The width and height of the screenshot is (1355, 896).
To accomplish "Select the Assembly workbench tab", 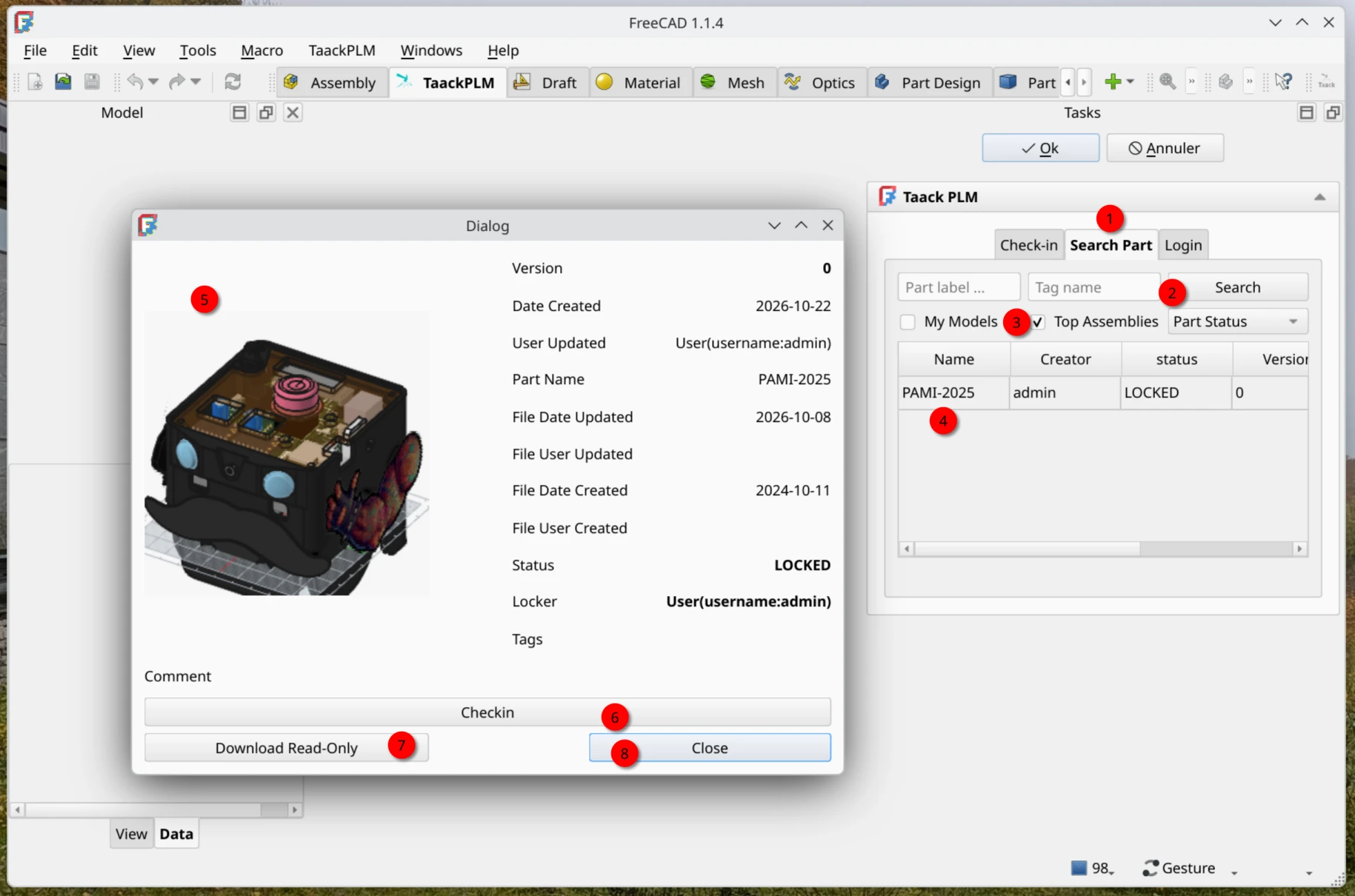I will [330, 82].
